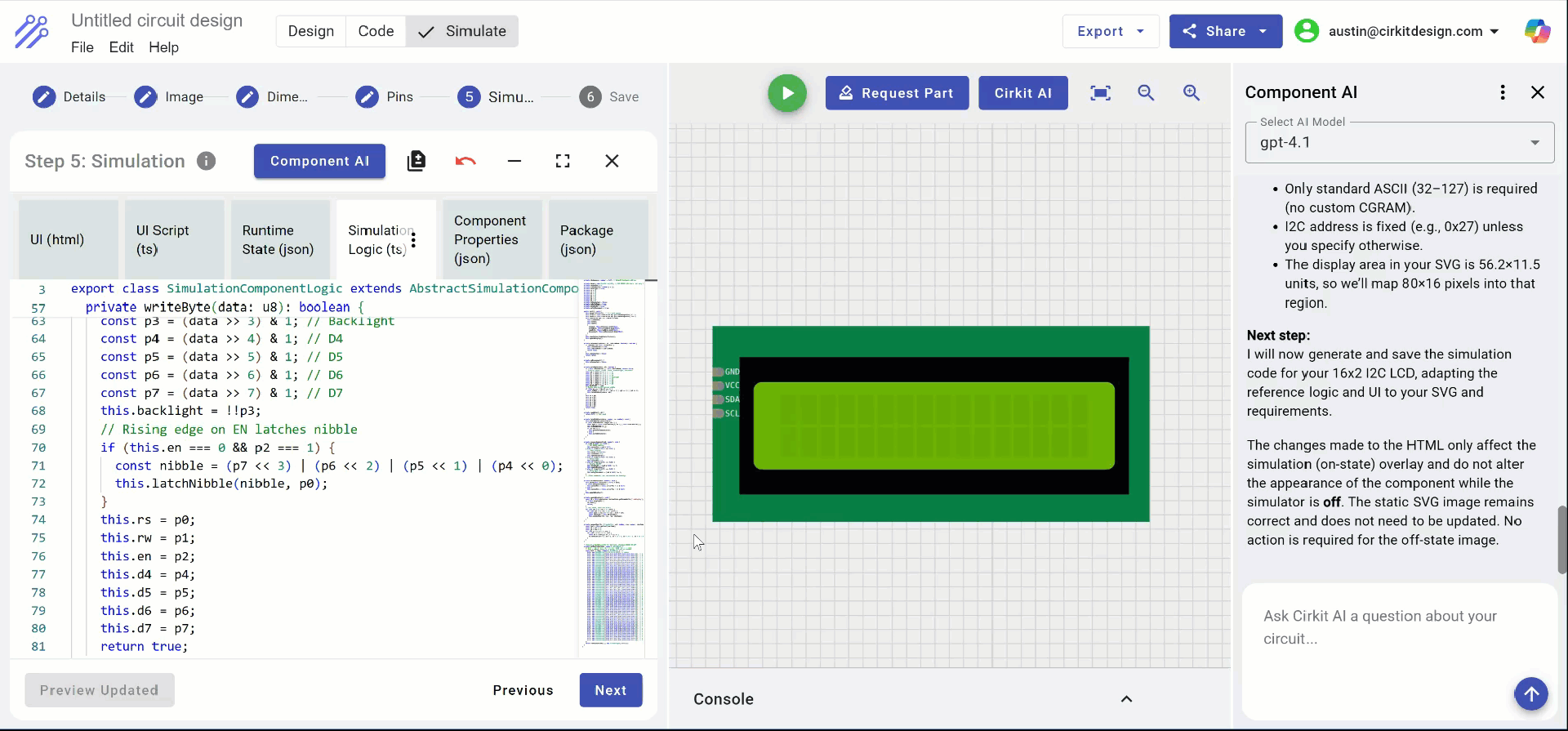Click the Cirkit AI button
Screen dimensions: 1568x731
(x=1023, y=93)
